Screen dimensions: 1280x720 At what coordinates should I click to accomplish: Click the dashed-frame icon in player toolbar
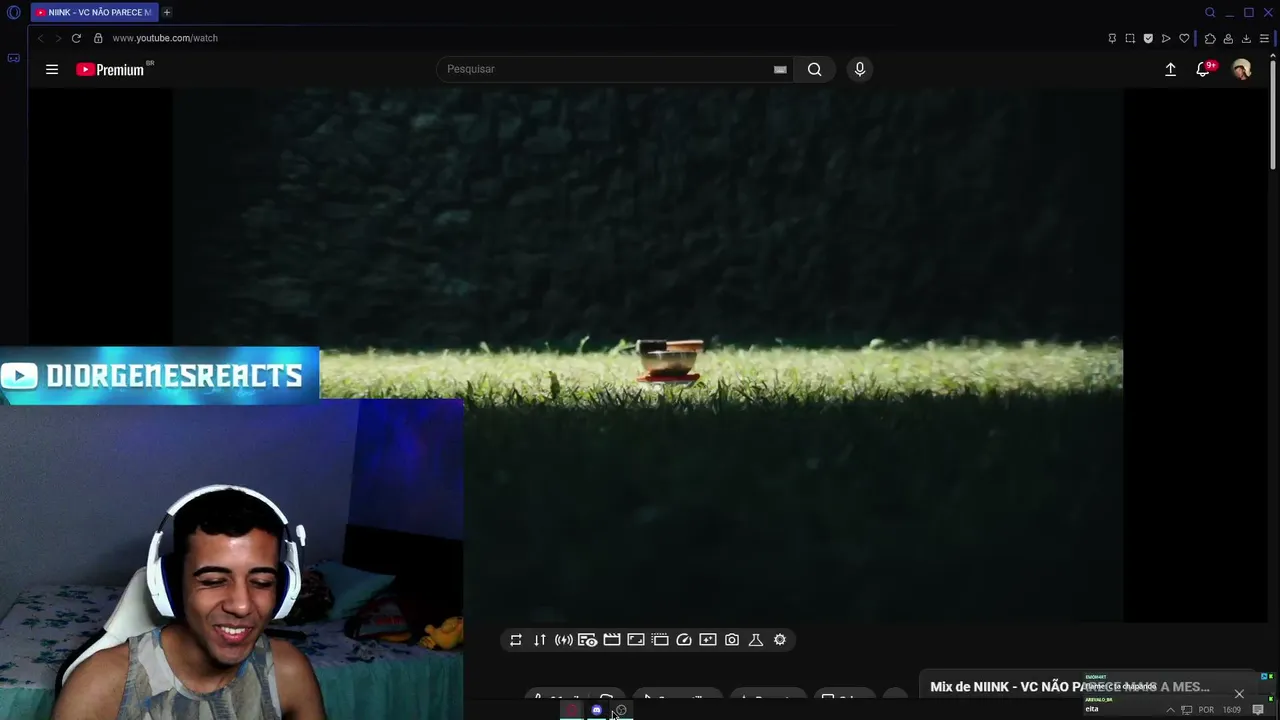coord(660,640)
